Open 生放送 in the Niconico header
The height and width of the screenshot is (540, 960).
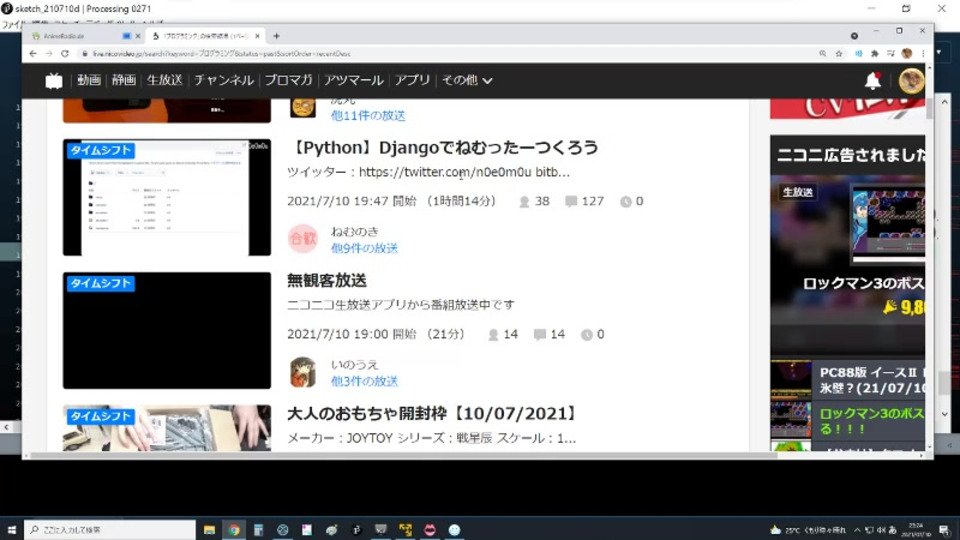(x=165, y=80)
